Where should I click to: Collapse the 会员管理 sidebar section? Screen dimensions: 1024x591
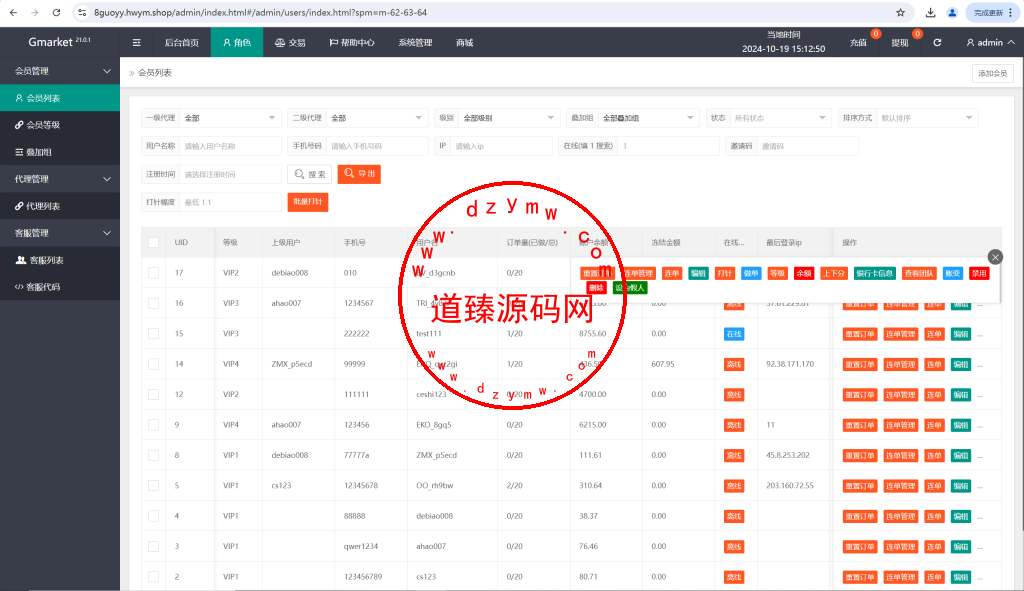[x=60, y=71]
